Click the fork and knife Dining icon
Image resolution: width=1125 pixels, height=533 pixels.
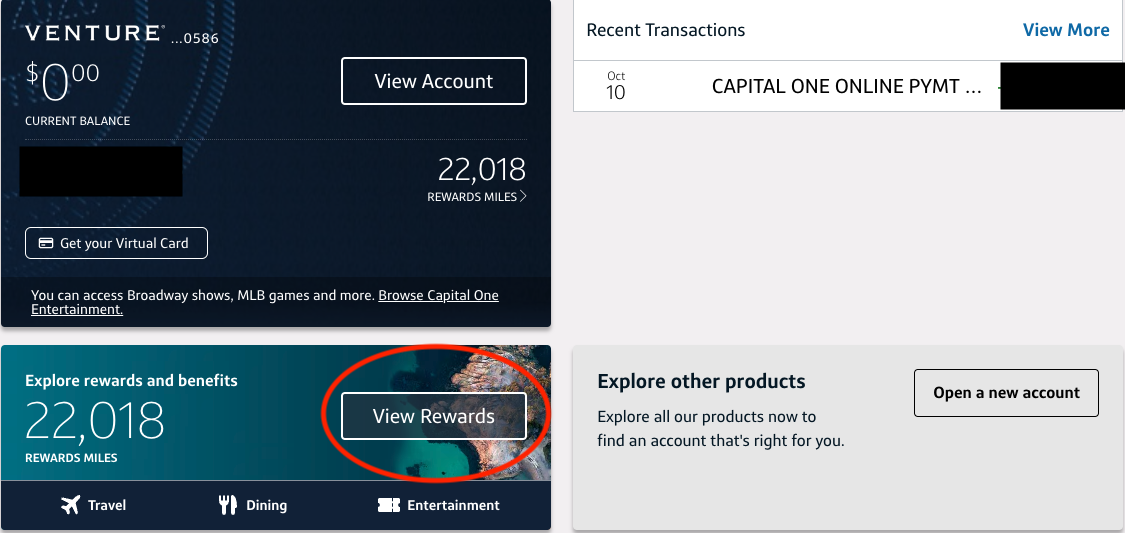pos(227,505)
